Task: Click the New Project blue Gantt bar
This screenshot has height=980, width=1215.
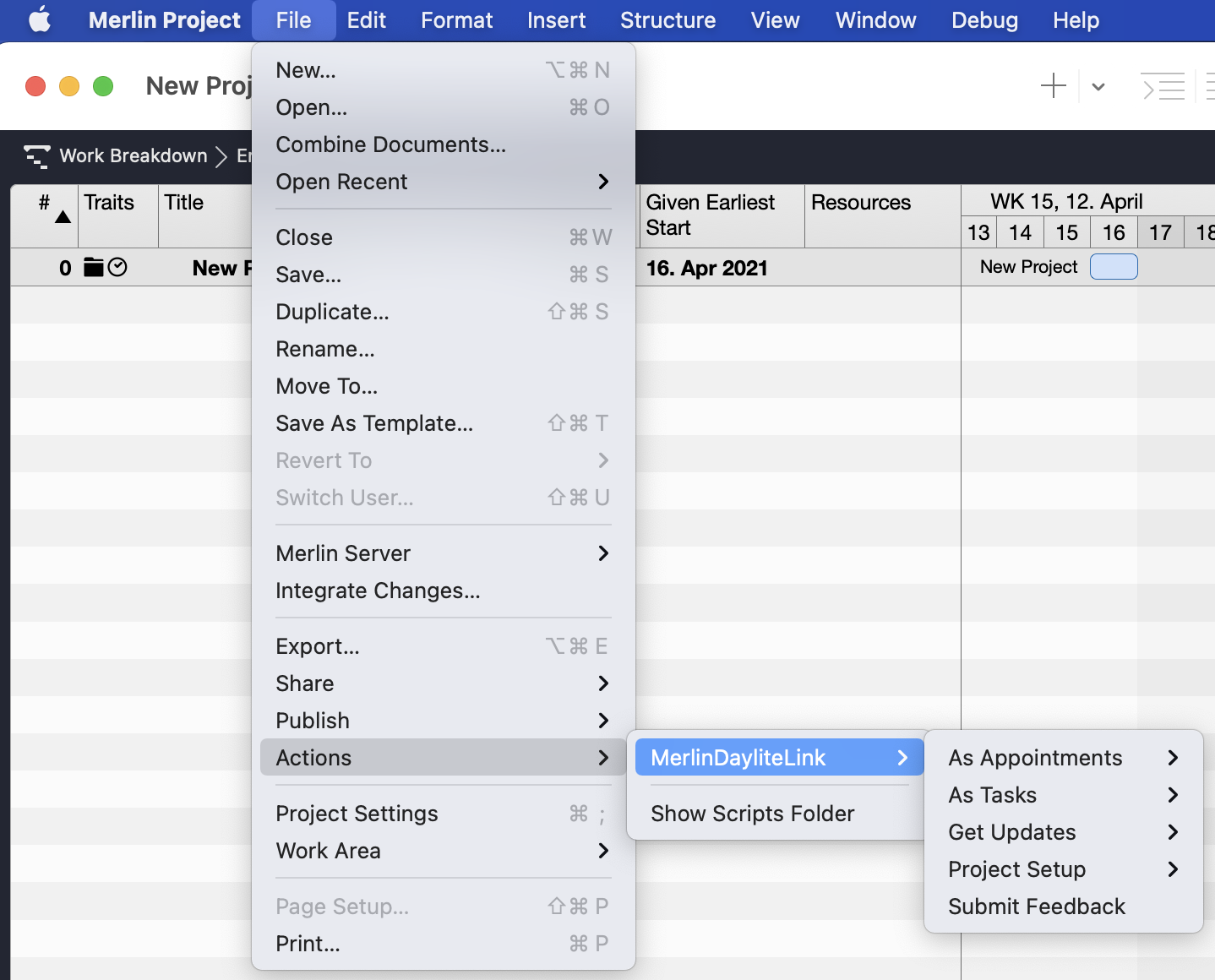Action: [x=1114, y=267]
